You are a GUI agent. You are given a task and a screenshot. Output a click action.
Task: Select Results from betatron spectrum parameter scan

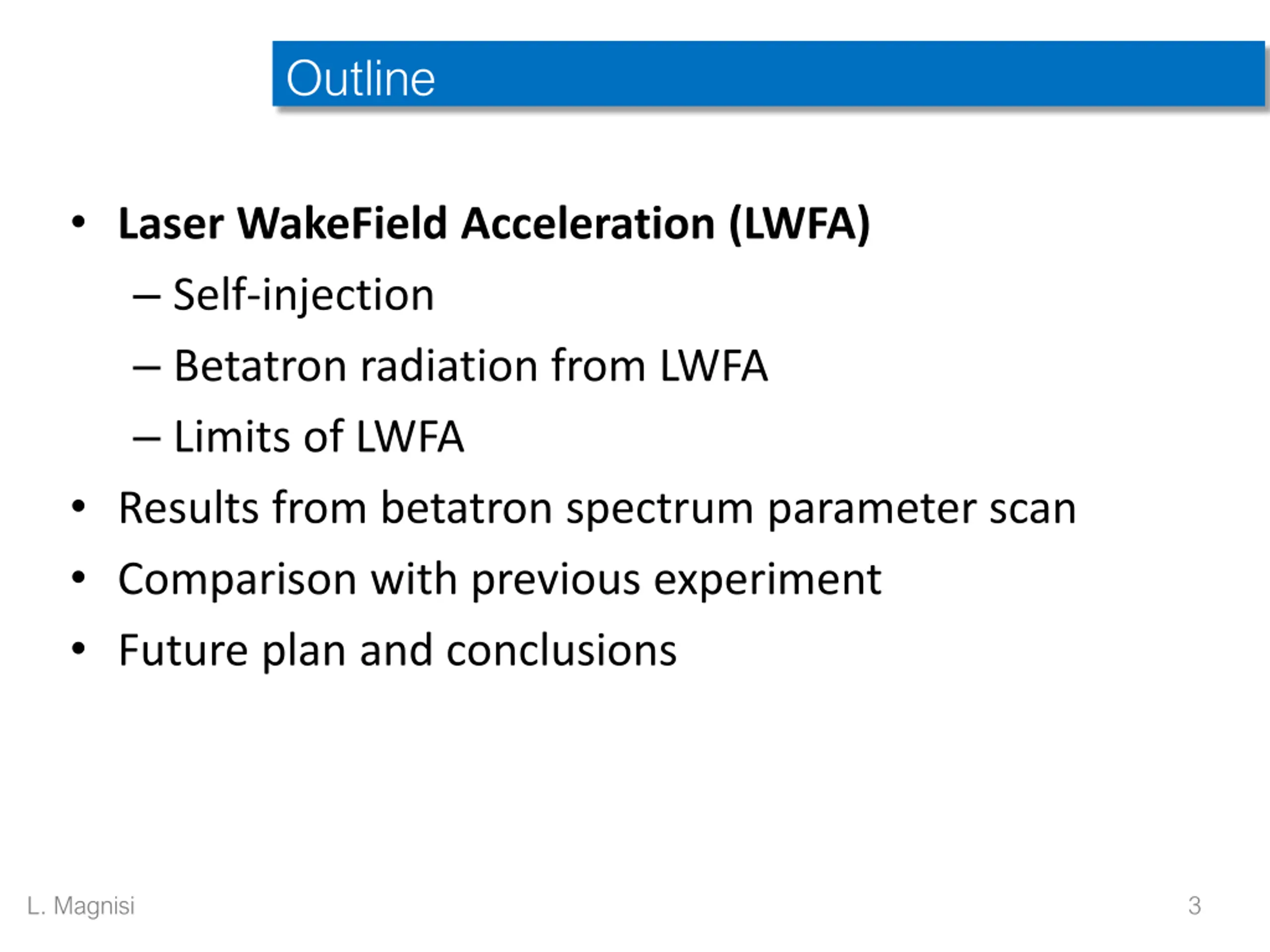pos(597,508)
